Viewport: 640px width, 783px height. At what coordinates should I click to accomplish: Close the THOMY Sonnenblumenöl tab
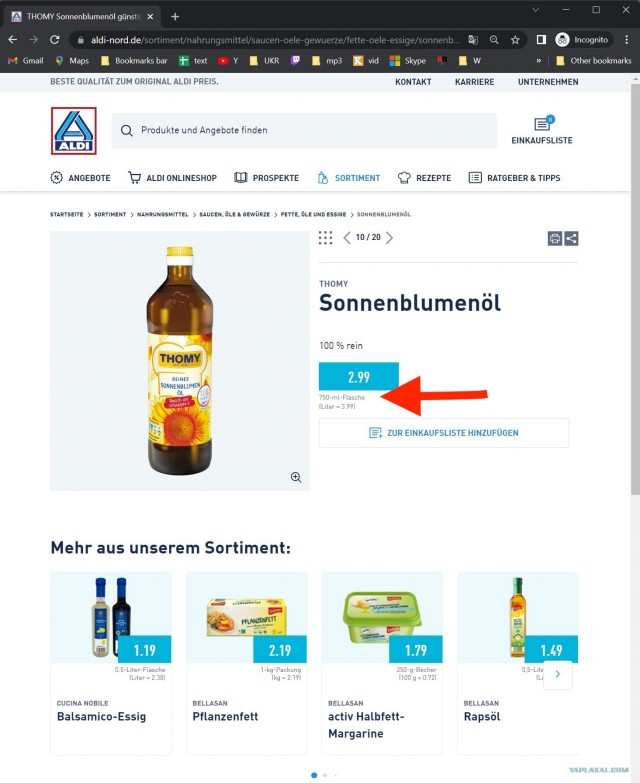pyautogui.click(x=150, y=16)
